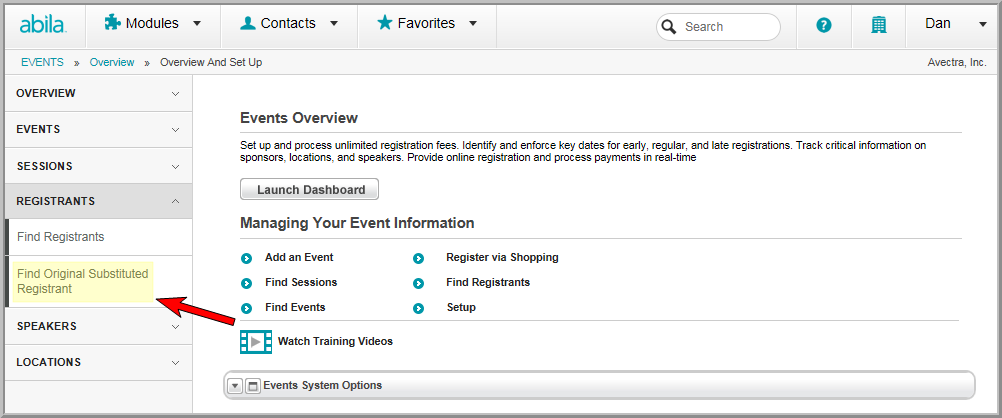Open the Contacts menu
Viewport: 1002px width, 418px height.
(289, 24)
